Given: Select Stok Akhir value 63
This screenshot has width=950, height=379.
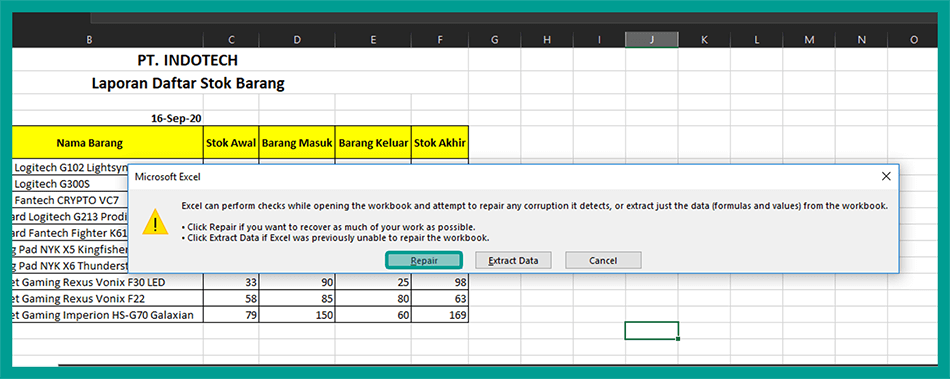Looking at the screenshot, I should pyautogui.click(x=440, y=298).
